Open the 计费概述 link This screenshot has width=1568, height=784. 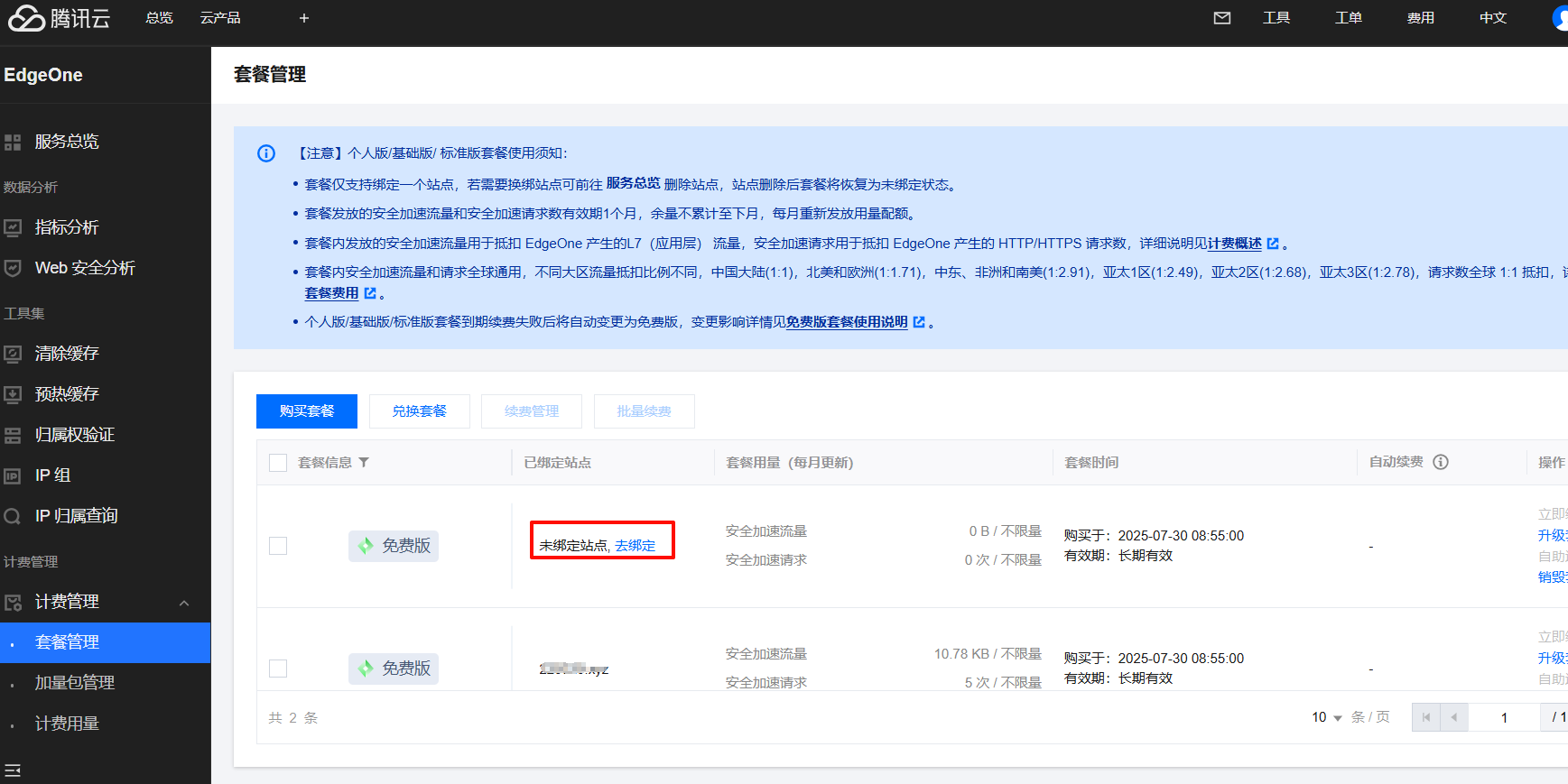click(1234, 244)
